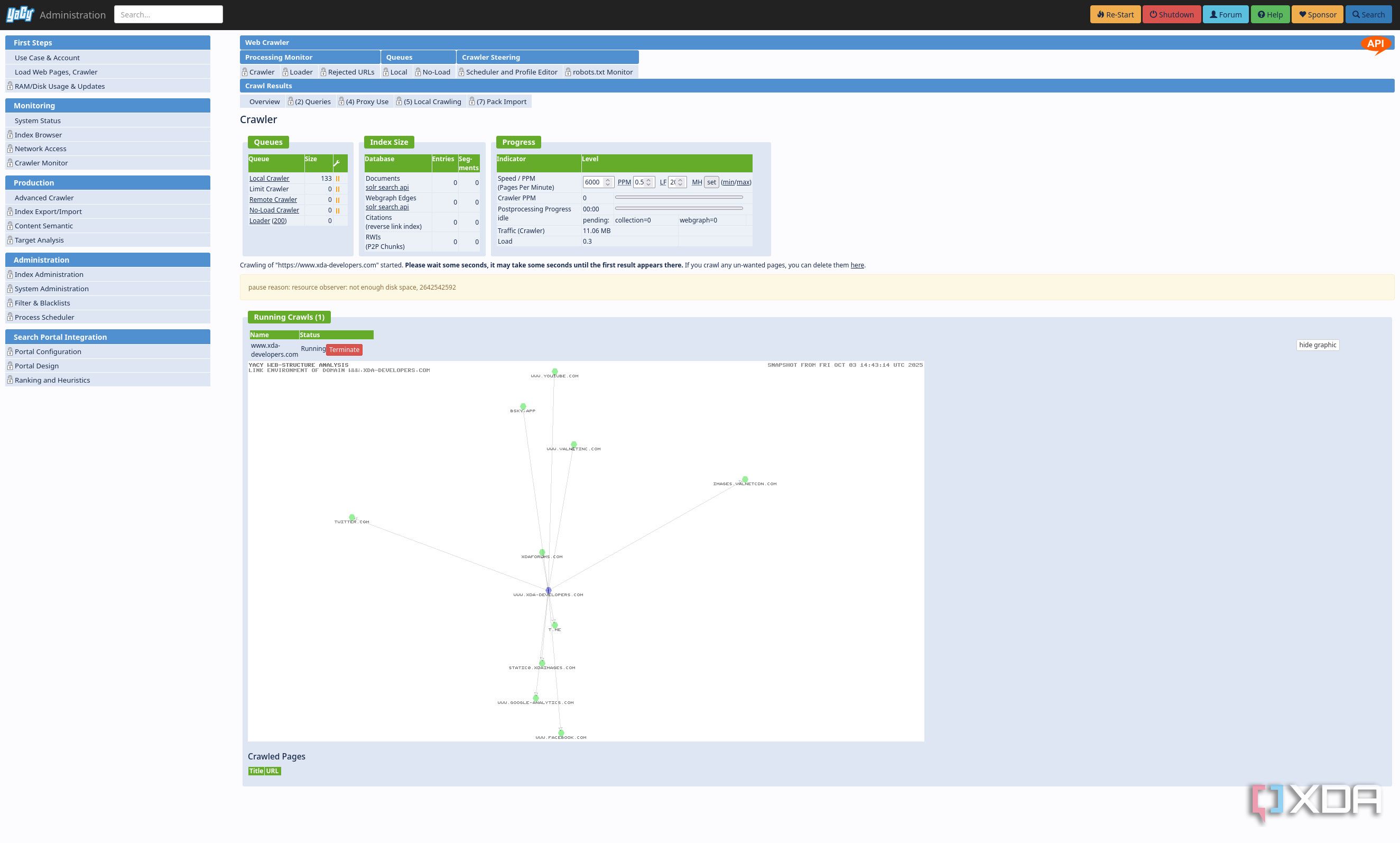Pause the Limit Crawler queue

coord(337,189)
